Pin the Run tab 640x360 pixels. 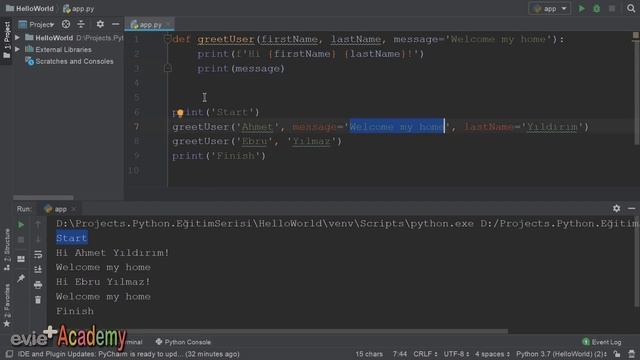click(x=21, y=278)
